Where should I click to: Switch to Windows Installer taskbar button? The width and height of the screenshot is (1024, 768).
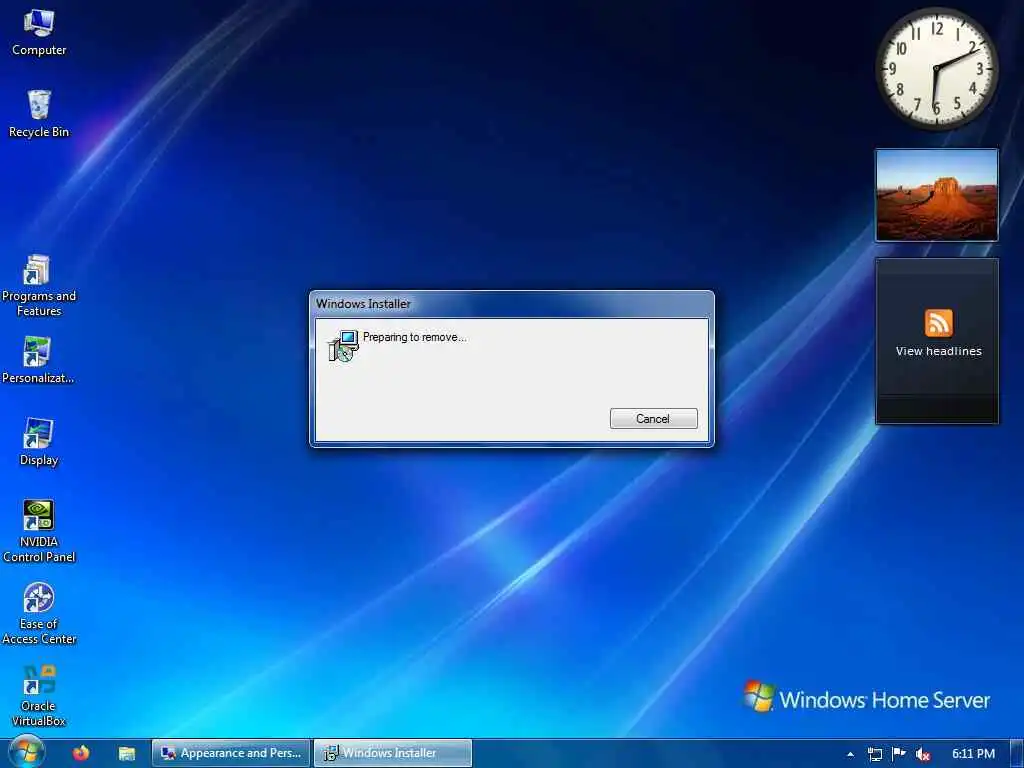392,753
